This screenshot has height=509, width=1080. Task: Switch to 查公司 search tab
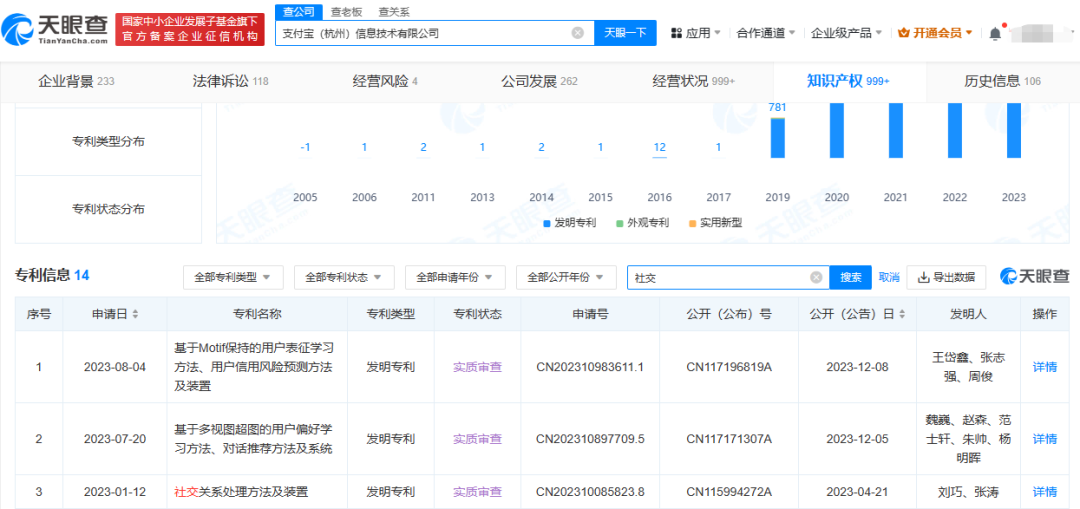coord(299,11)
